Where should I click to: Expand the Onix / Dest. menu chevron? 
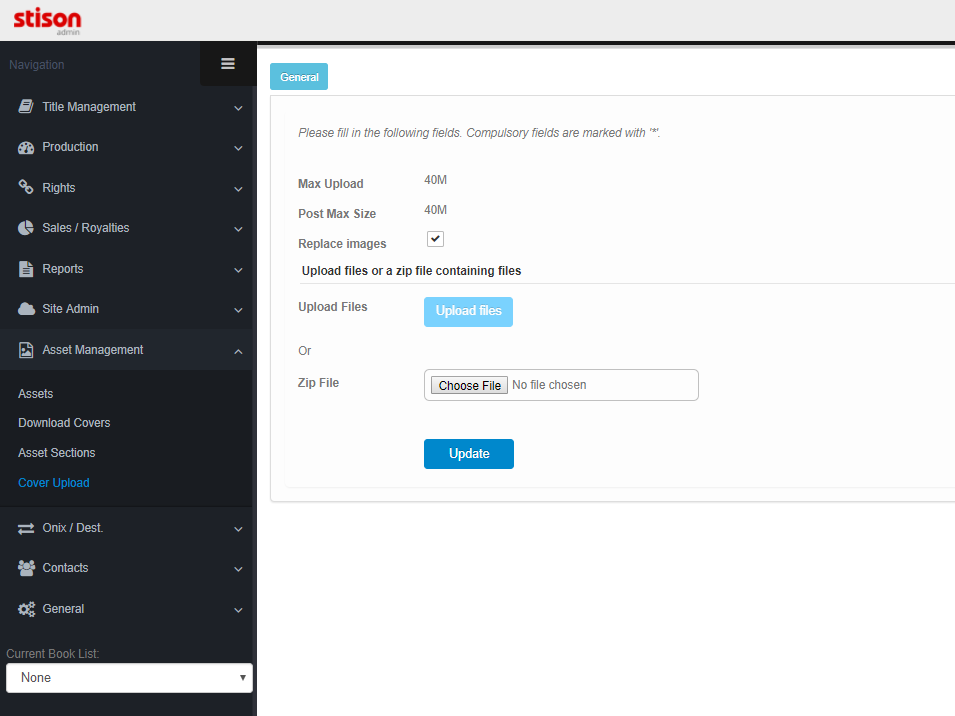click(x=238, y=529)
